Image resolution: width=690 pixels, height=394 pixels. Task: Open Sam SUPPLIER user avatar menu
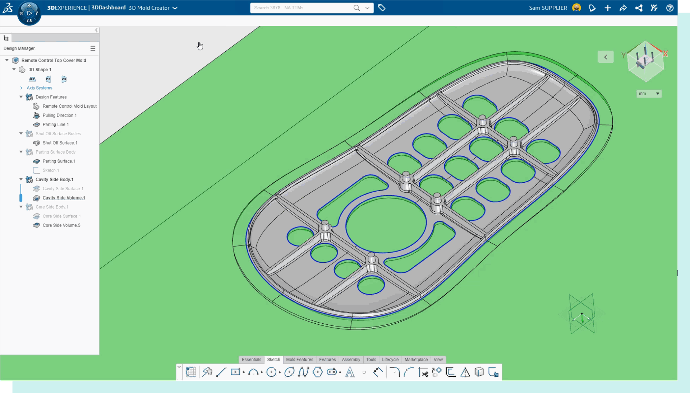tap(576, 7)
